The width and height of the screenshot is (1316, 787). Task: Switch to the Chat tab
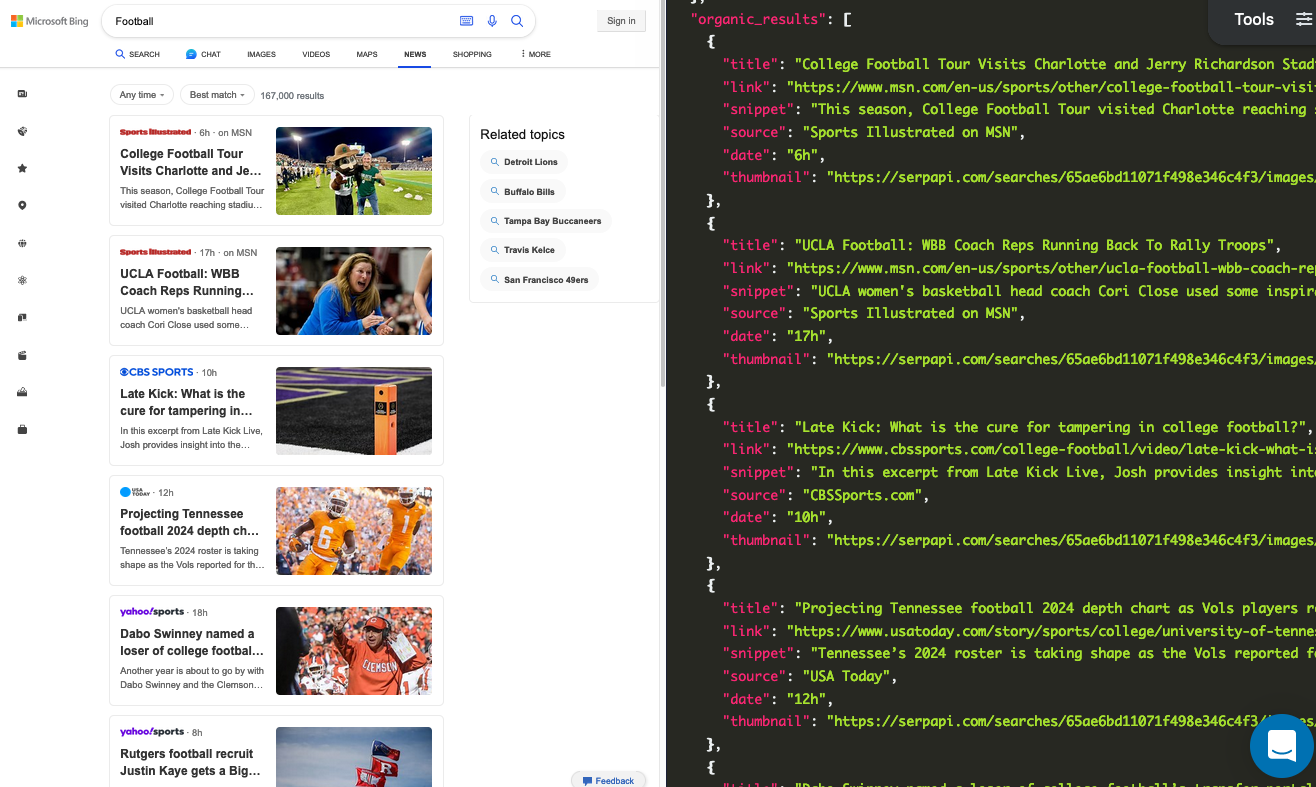203,54
